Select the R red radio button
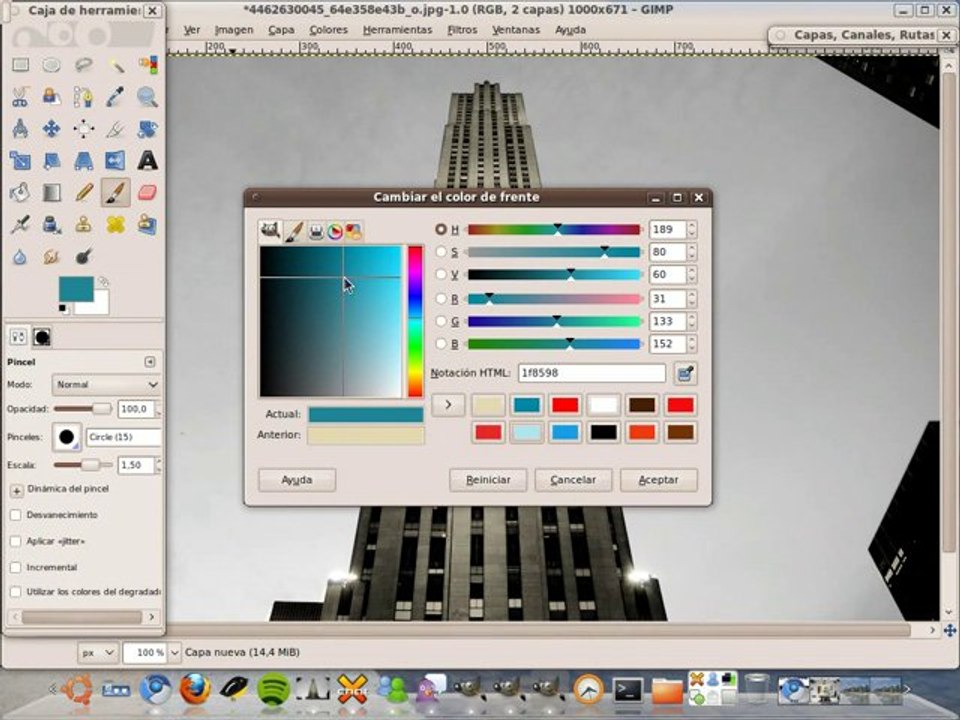 [x=441, y=299]
